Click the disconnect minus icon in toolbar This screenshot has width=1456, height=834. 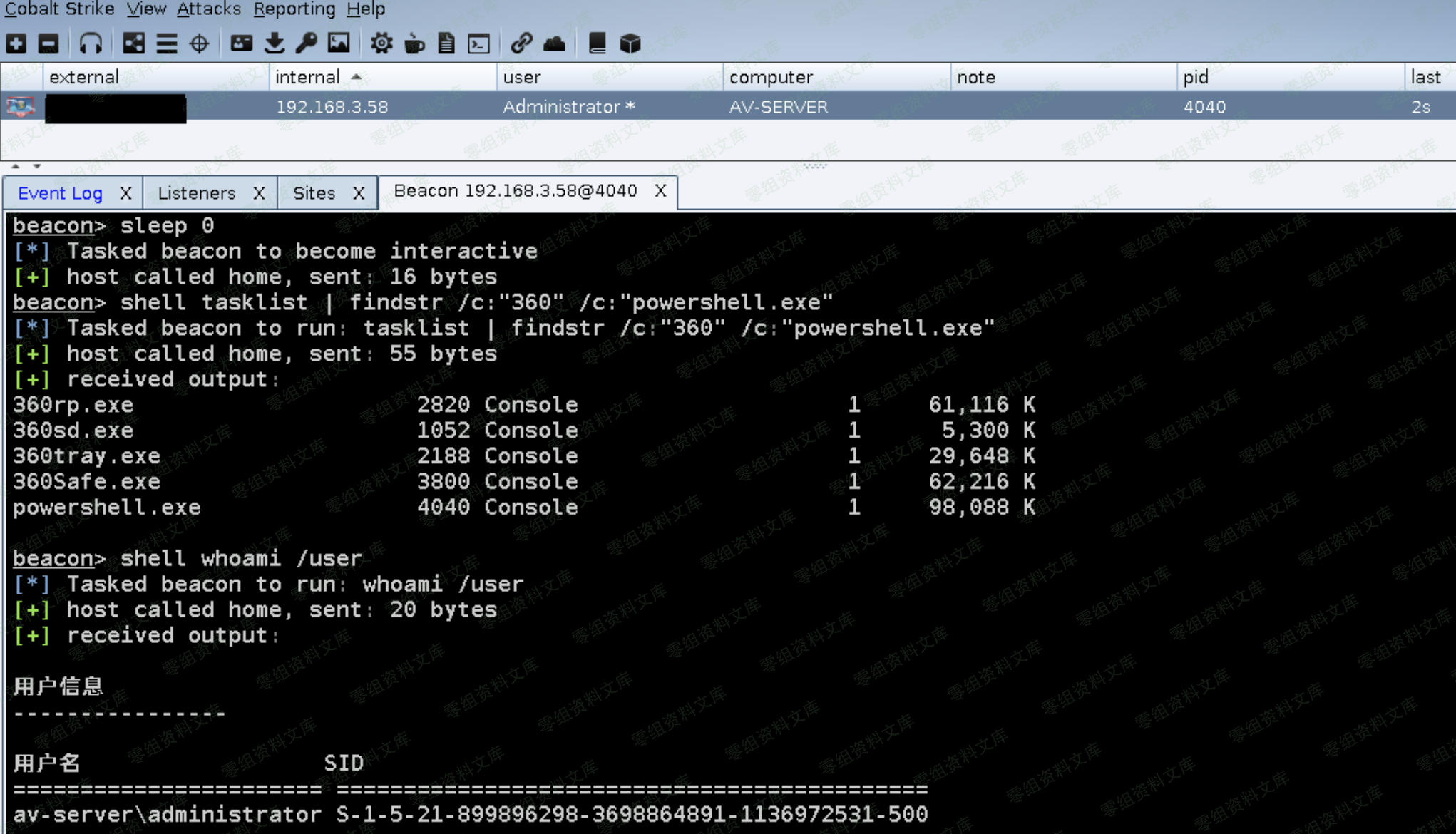(x=48, y=44)
